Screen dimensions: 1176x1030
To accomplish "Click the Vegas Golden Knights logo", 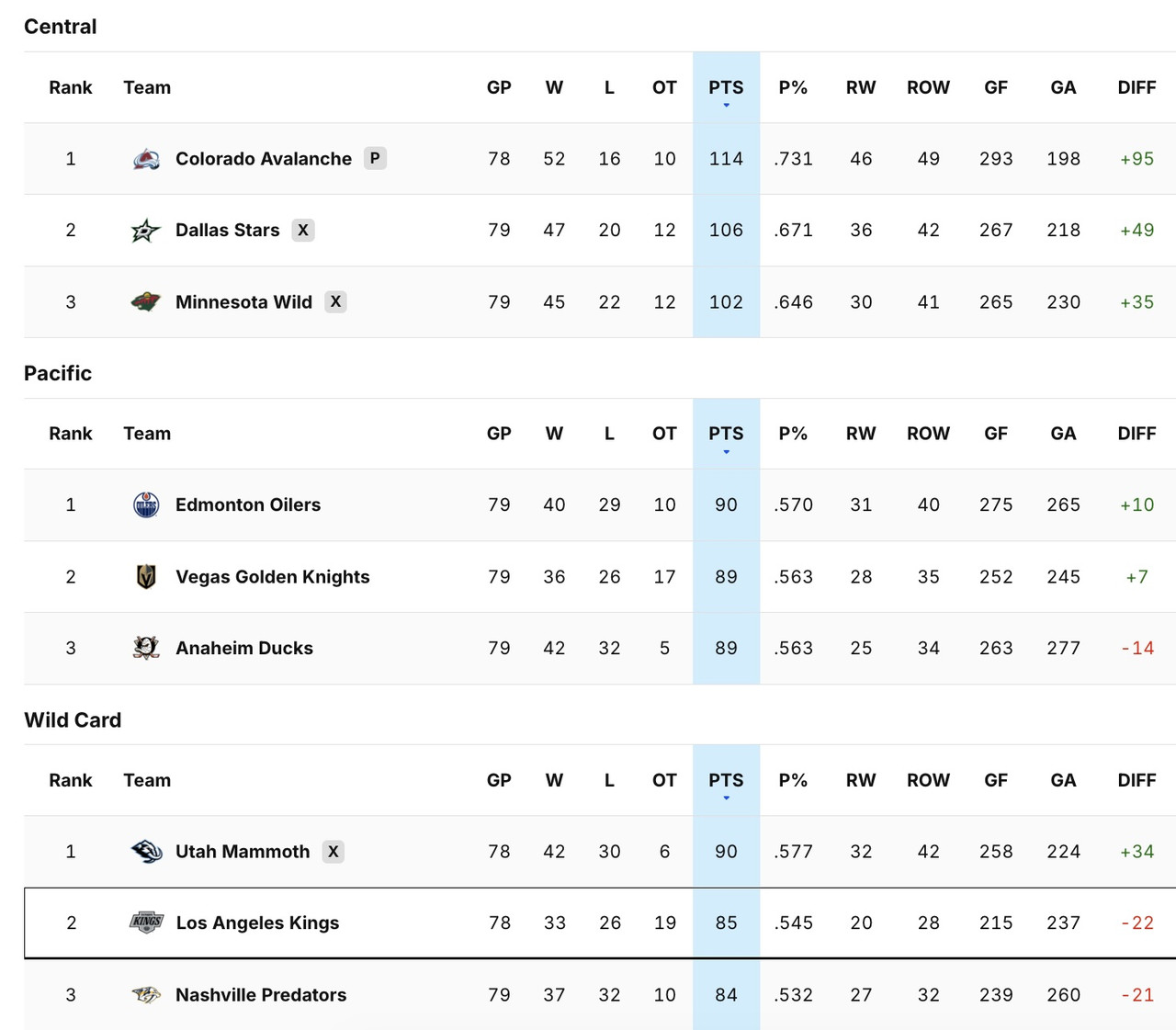I will [145, 576].
